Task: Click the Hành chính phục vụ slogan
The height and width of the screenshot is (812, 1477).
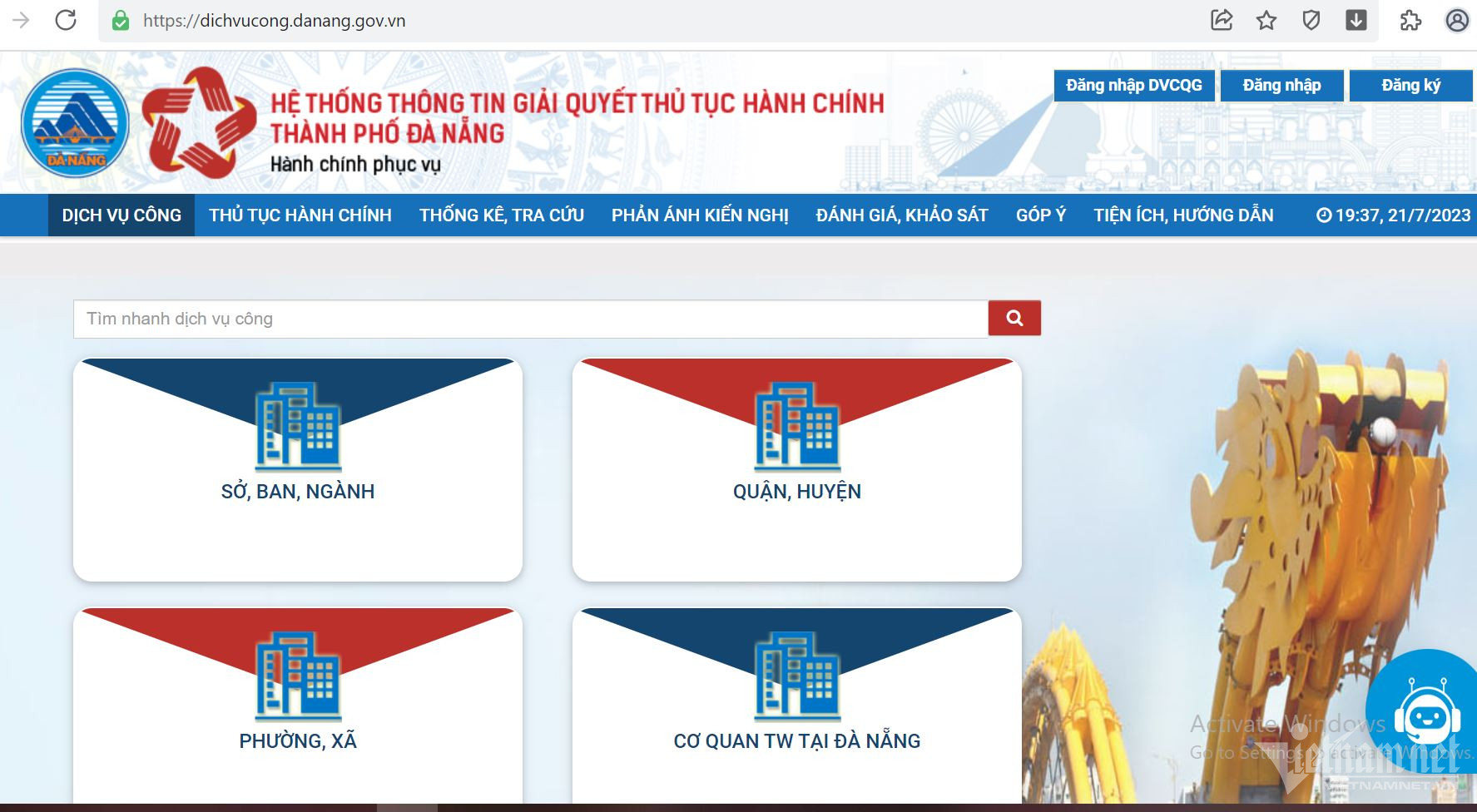Action: click(x=355, y=165)
